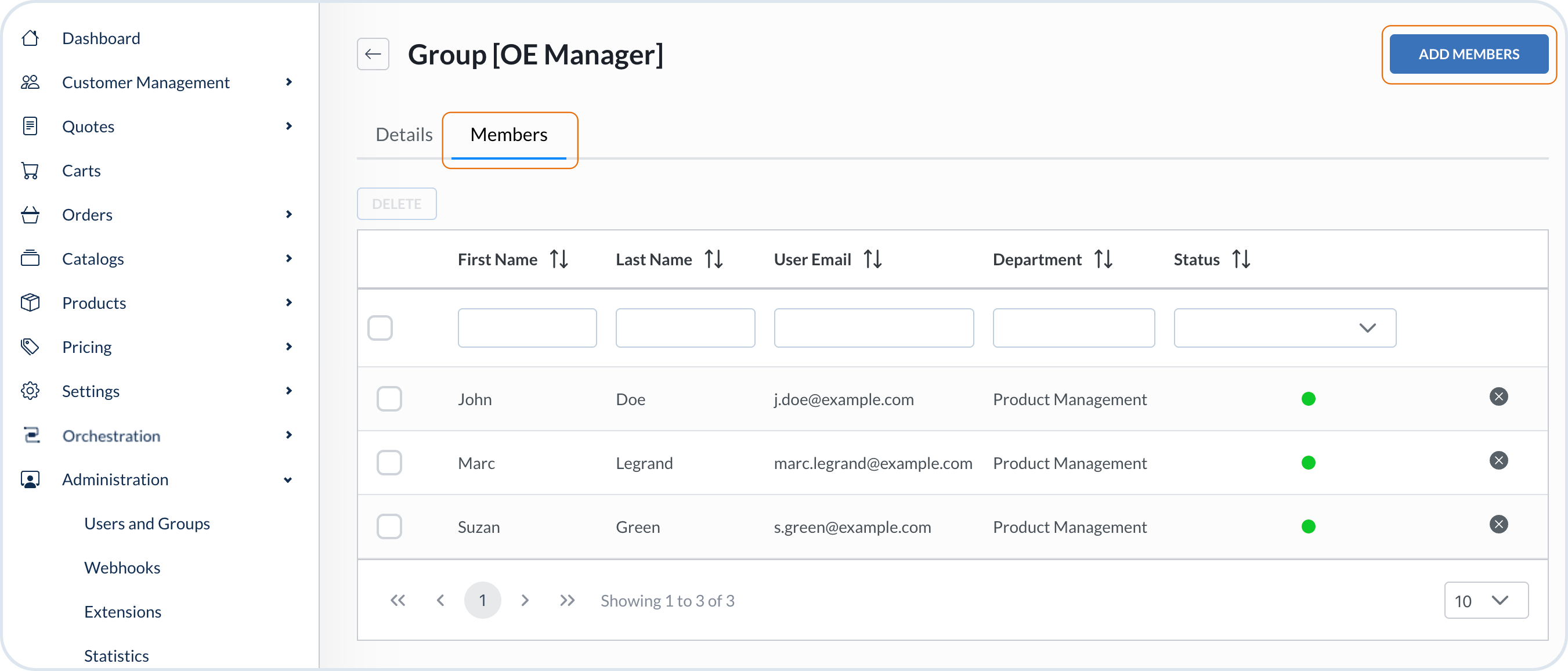Open the Status filter dropdown
This screenshot has width=1568, height=671.
(x=1284, y=327)
